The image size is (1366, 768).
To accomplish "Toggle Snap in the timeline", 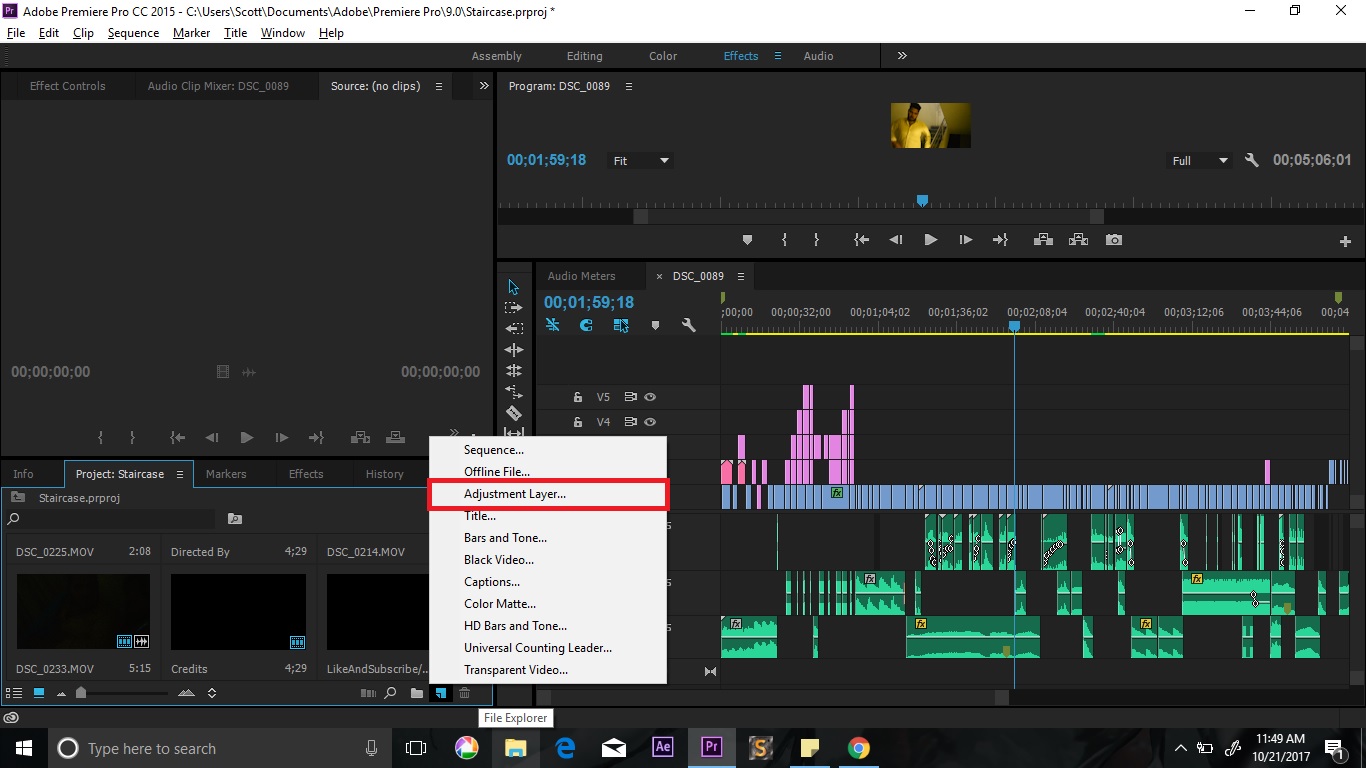I will pyautogui.click(x=586, y=325).
